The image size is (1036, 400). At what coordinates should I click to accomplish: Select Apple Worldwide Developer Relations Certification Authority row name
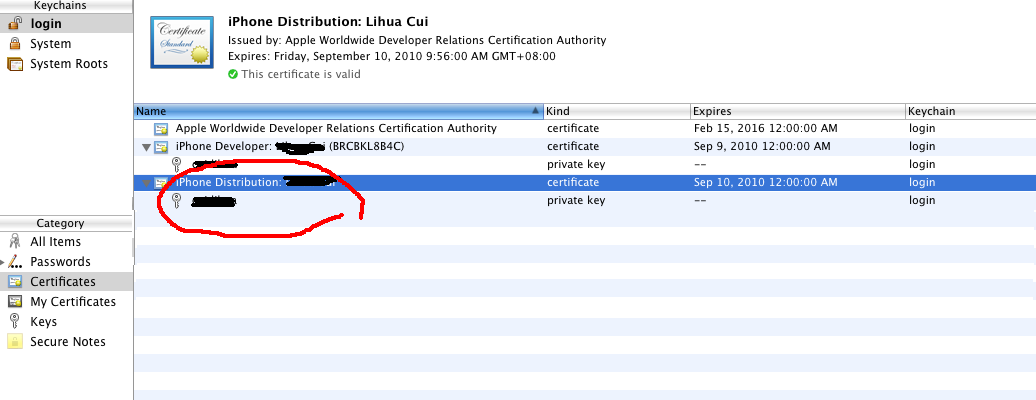[x=336, y=128]
